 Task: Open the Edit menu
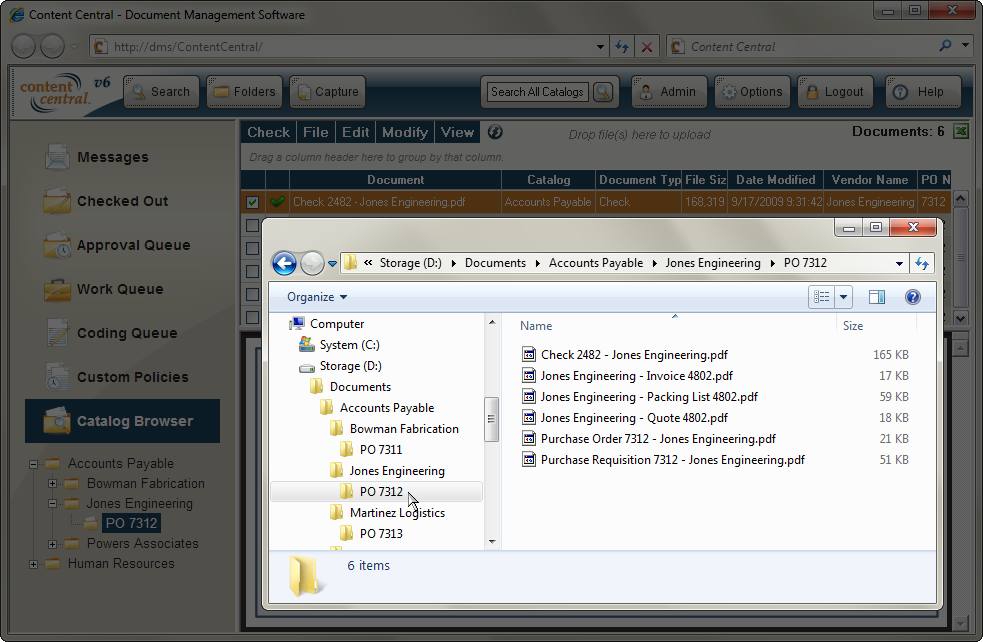(x=355, y=132)
